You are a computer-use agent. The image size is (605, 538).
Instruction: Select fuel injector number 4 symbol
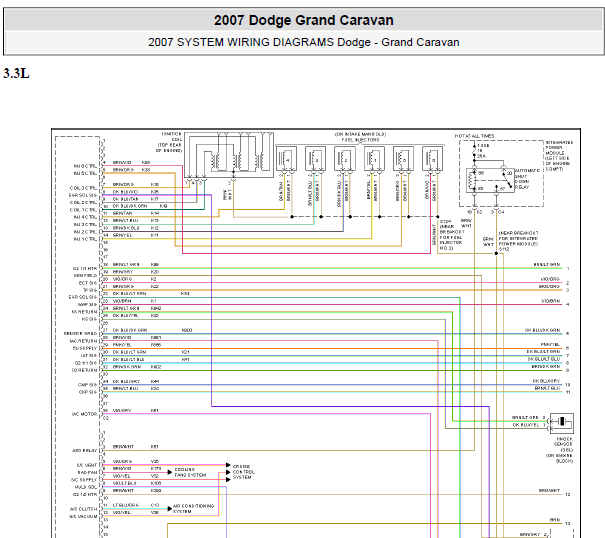(x=286, y=159)
